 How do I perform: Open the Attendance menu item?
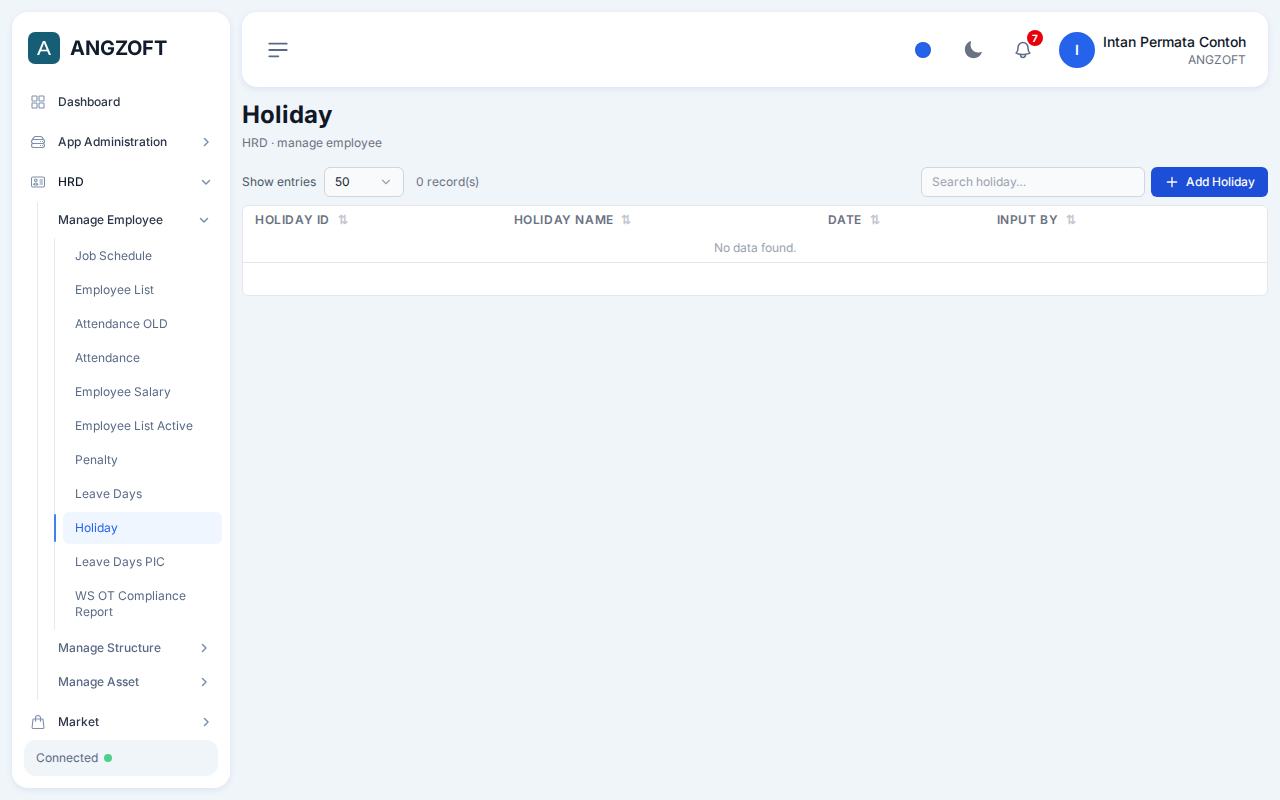pos(142,358)
